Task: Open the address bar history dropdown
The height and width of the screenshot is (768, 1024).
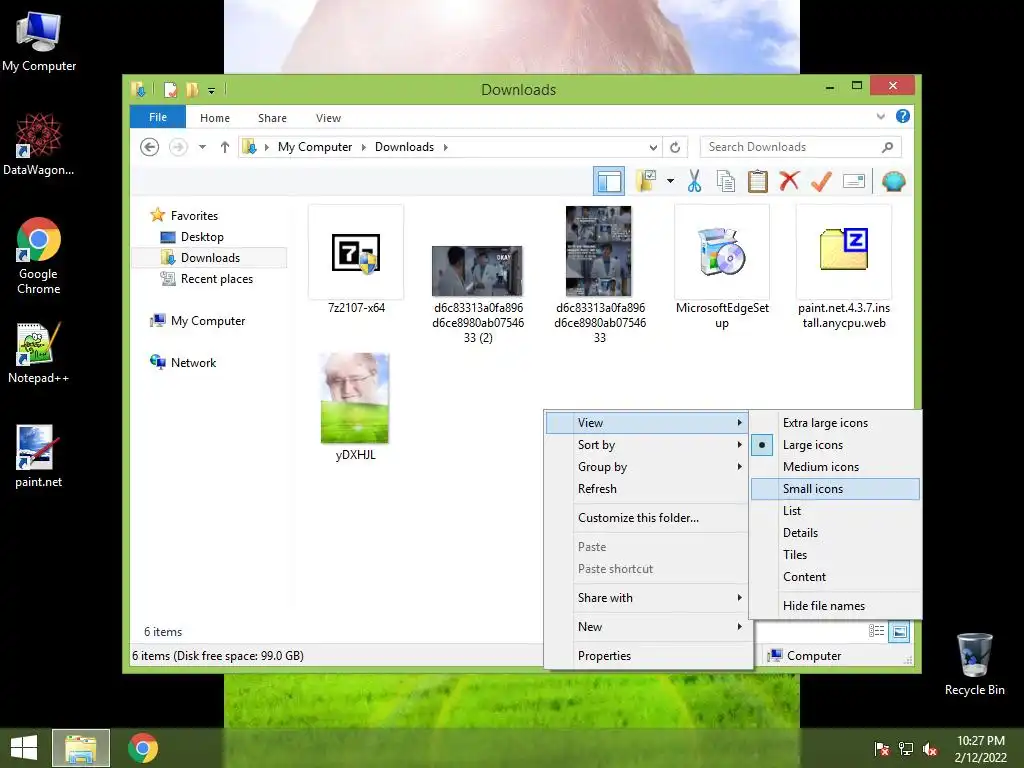Action: click(653, 148)
